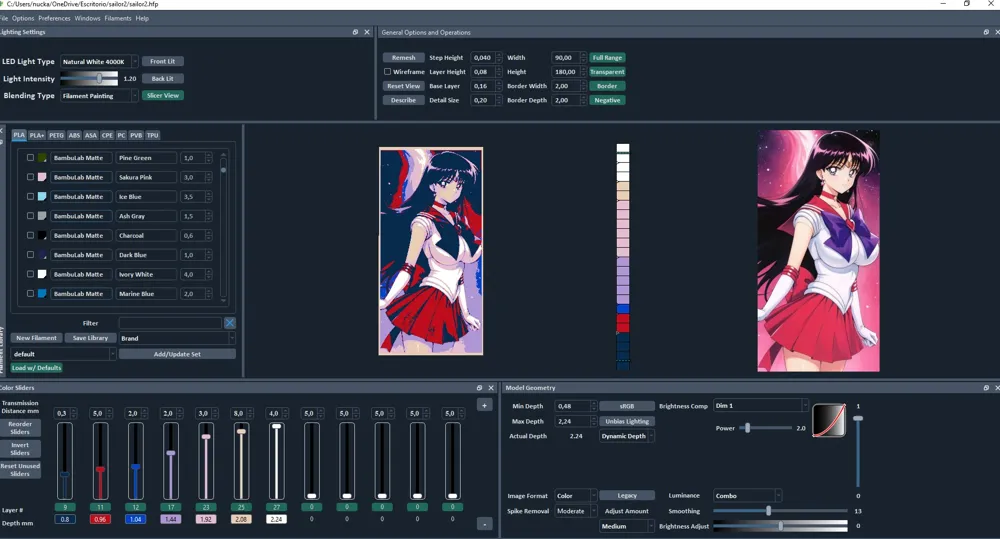
Task: Open the Image Format Color dropdown
Action: pos(576,496)
